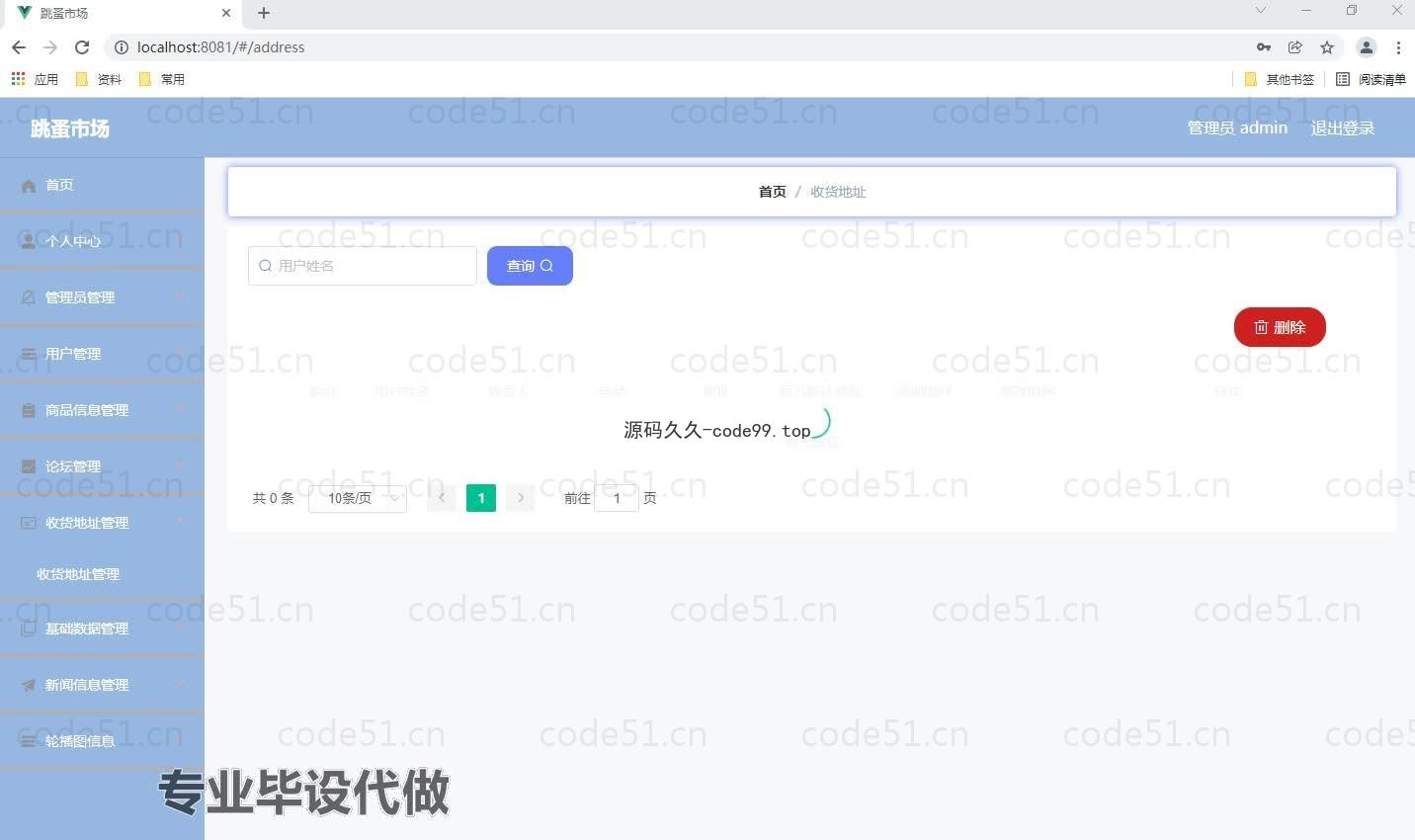The height and width of the screenshot is (840, 1415).
Task: Open the 常用 bookmark folder
Action: pos(162,79)
